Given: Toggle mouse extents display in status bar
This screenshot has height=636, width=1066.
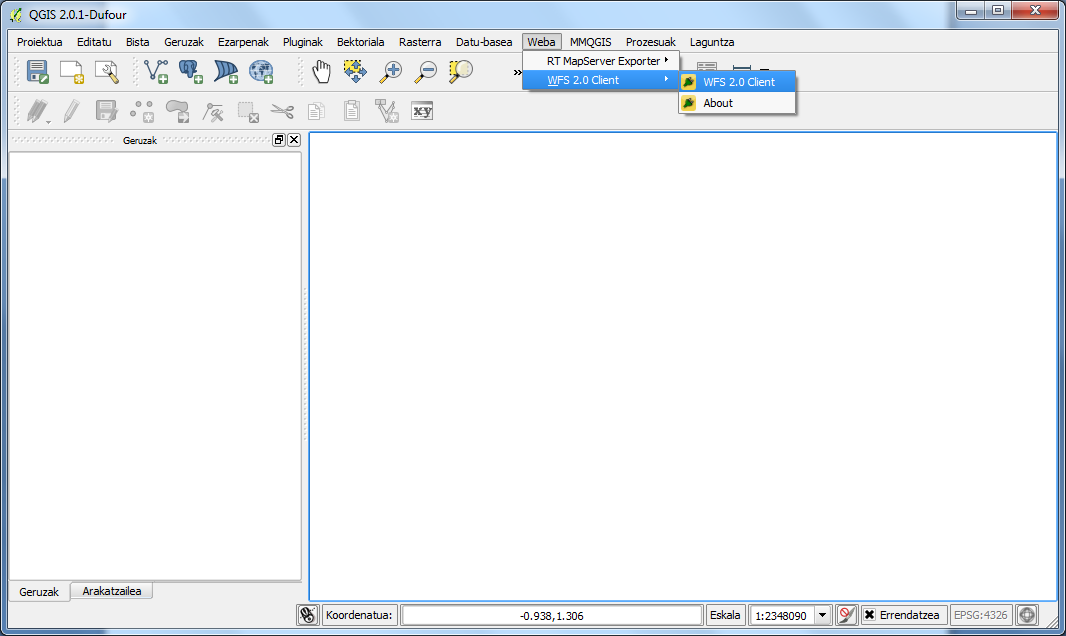Looking at the screenshot, I should point(308,615).
